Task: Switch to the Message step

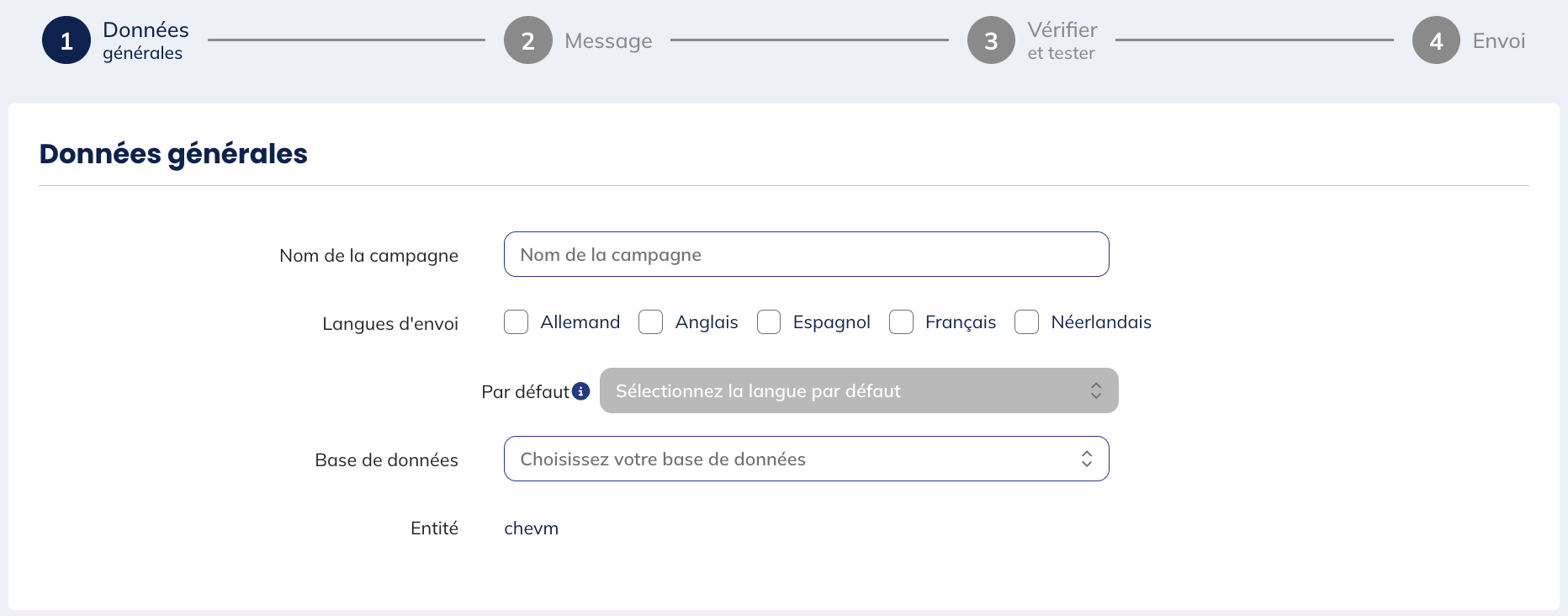Action: click(x=608, y=40)
